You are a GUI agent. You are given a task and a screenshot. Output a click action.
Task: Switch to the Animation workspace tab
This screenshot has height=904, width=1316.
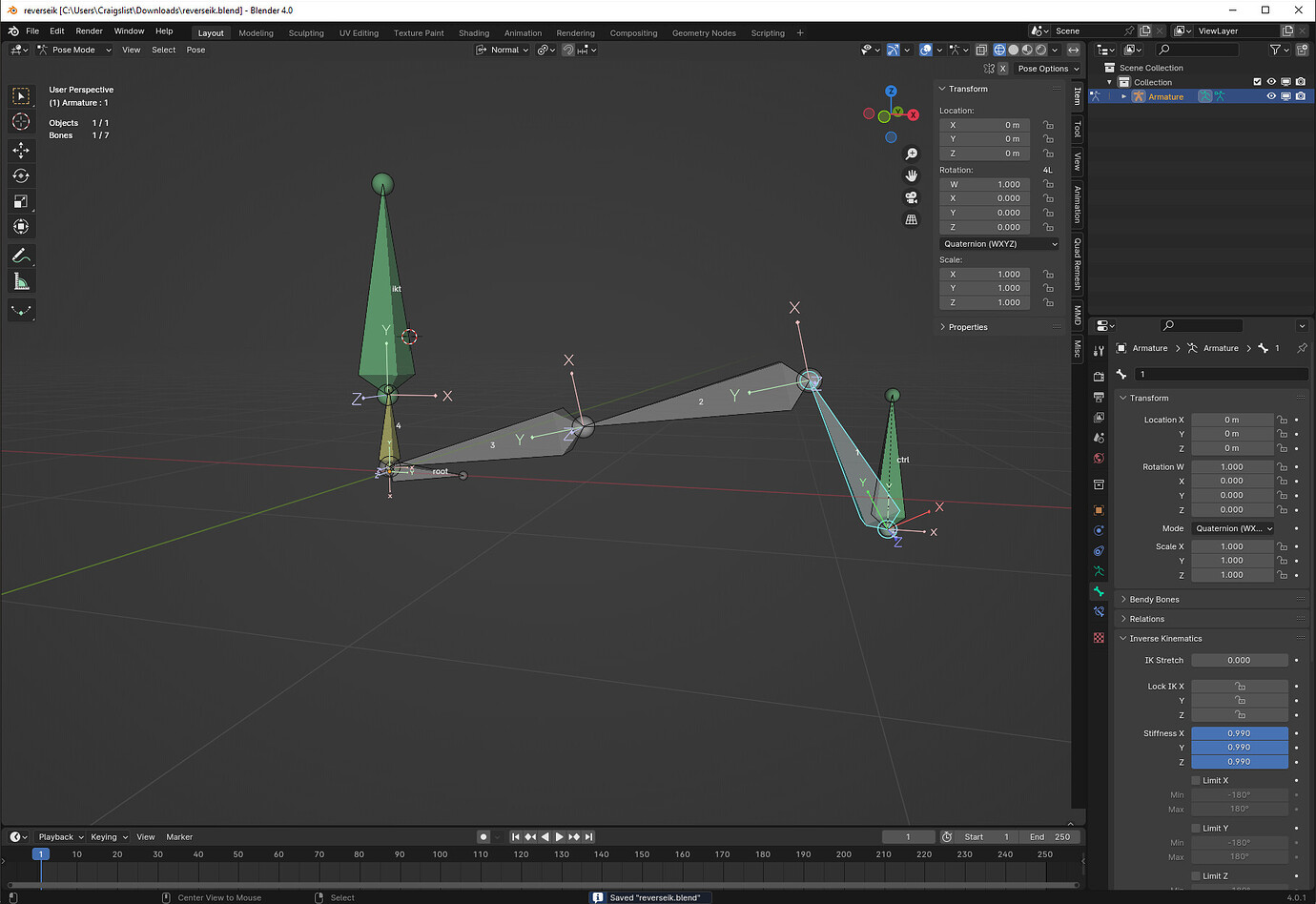pyautogui.click(x=523, y=32)
